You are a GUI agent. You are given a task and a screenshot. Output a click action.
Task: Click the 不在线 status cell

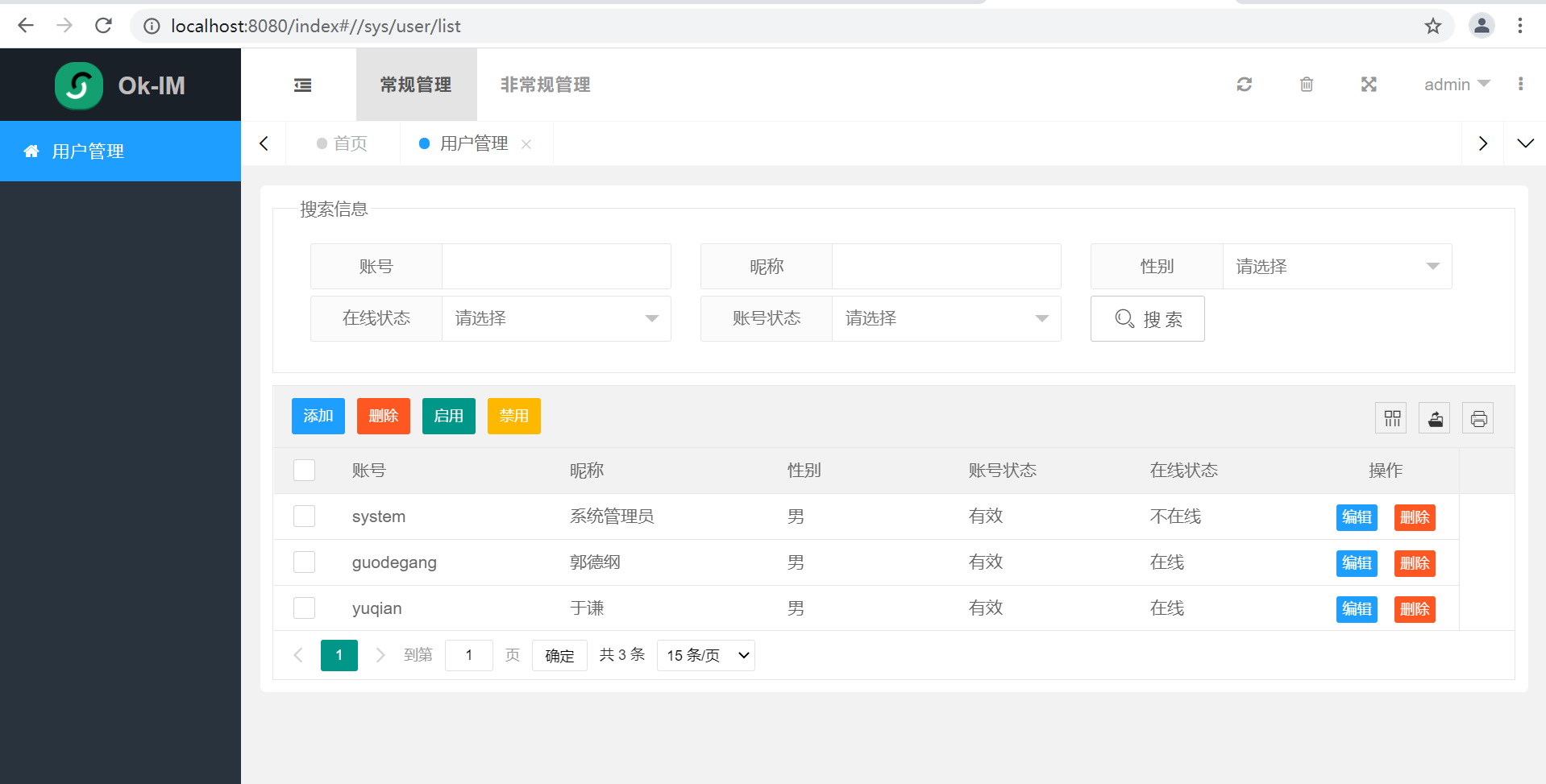coord(1175,516)
